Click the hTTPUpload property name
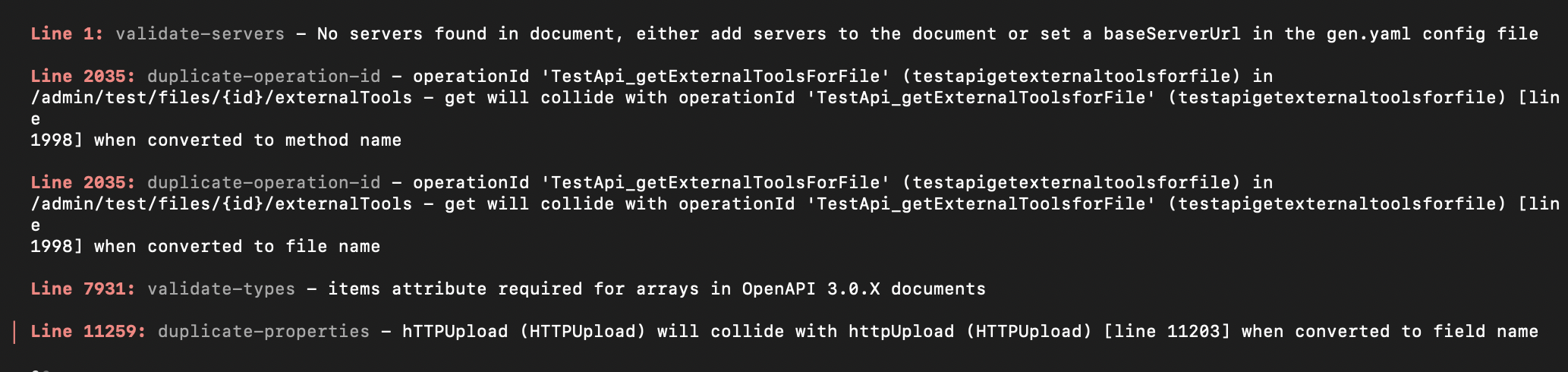Screen dimensions: 1568x372 [x=455, y=332]
